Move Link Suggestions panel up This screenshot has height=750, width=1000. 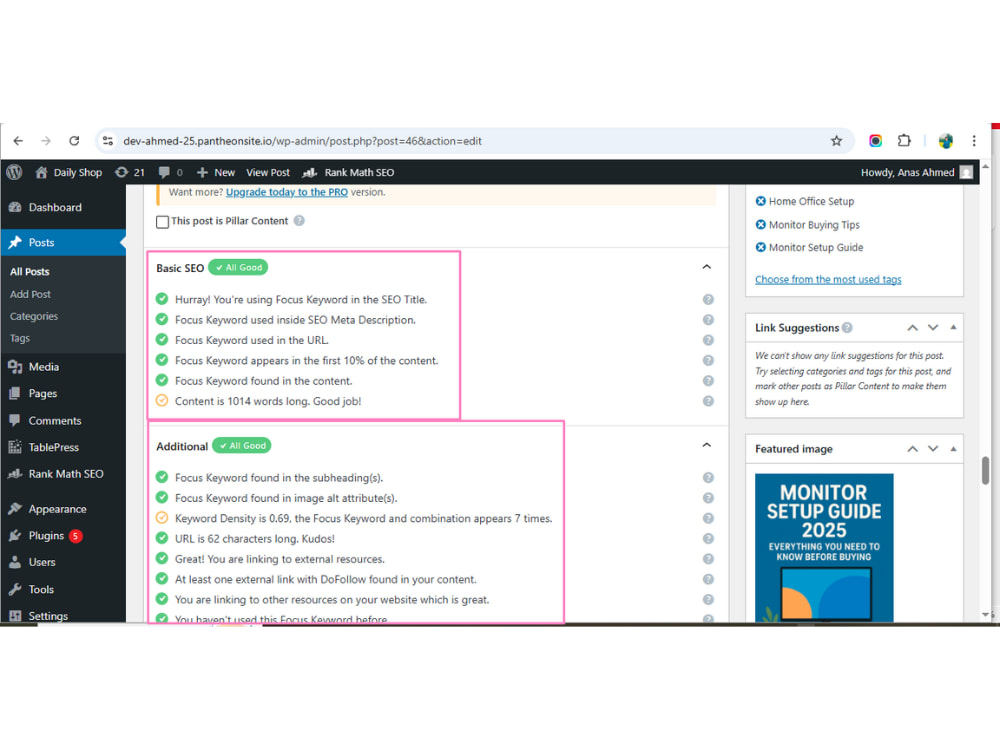[913, 328]
